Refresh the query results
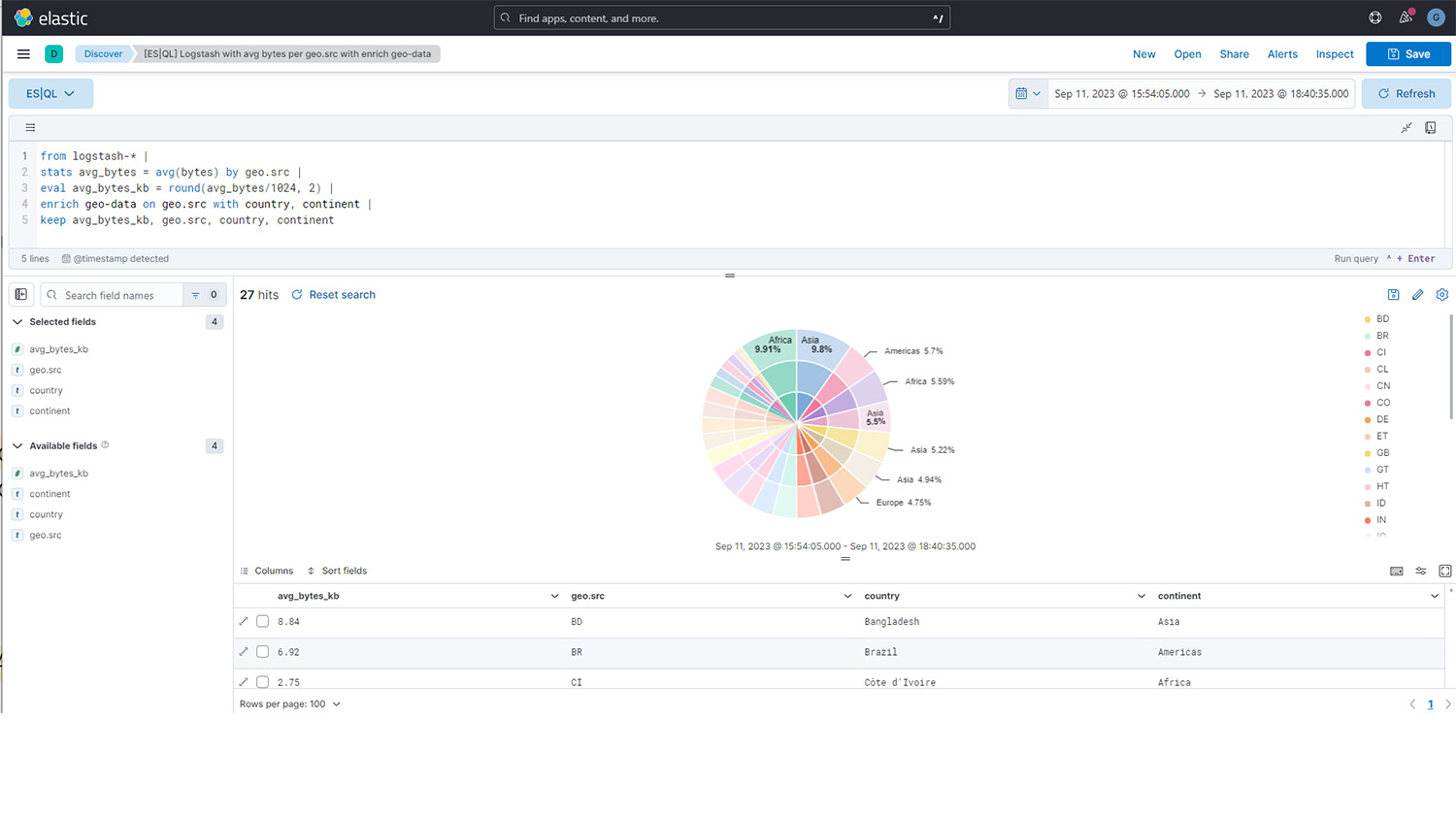Screen dimensions: 1456x819 pos(1406,94)
